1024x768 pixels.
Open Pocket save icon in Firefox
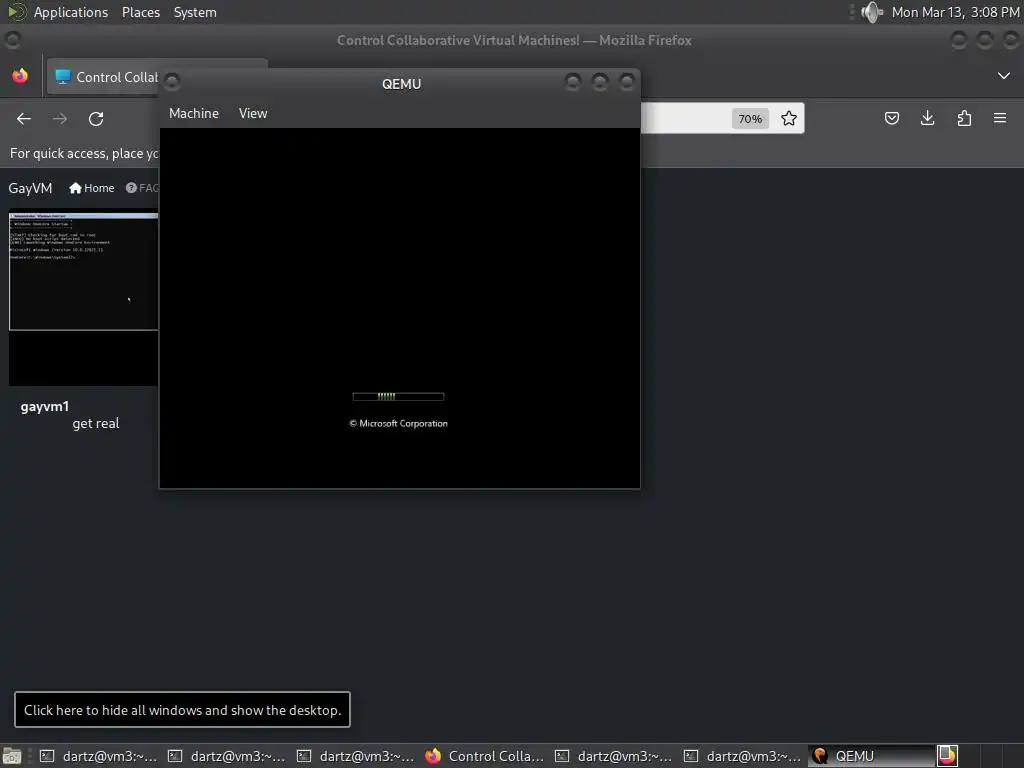[891, 118]
